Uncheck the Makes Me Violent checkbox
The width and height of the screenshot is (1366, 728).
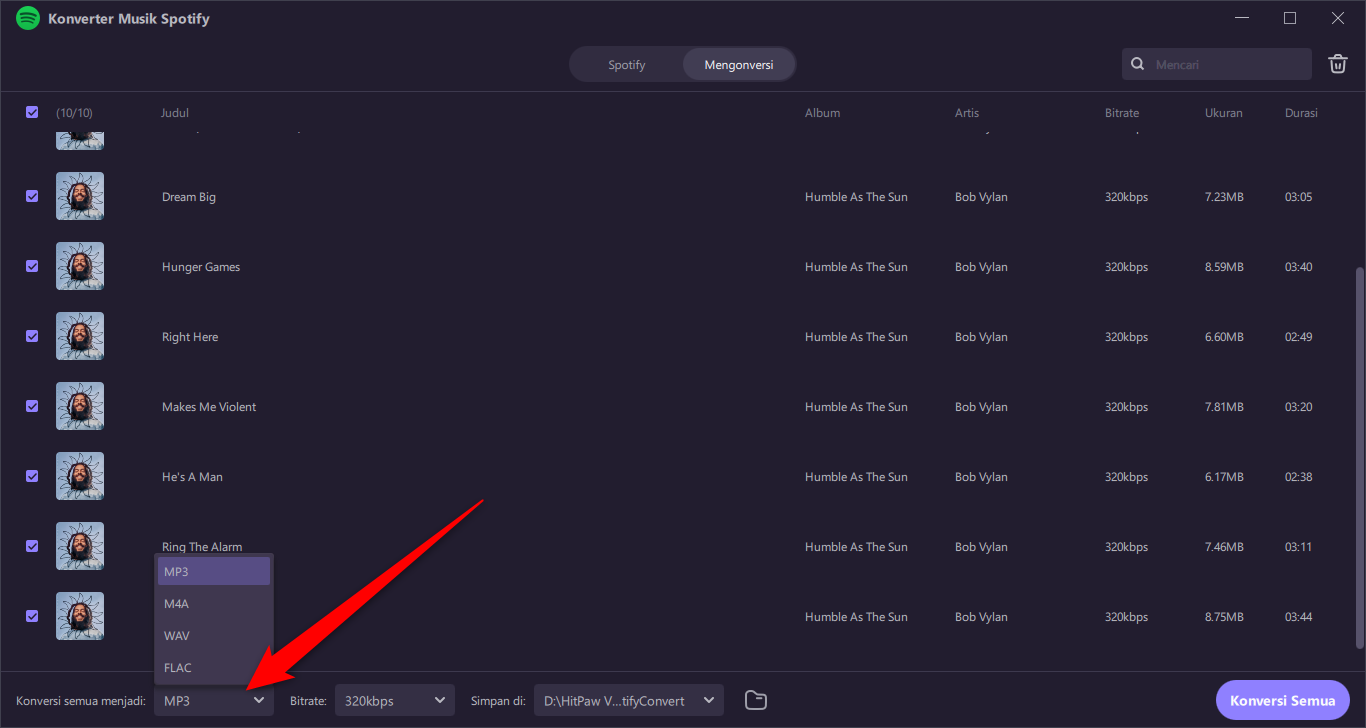[32, 406]
